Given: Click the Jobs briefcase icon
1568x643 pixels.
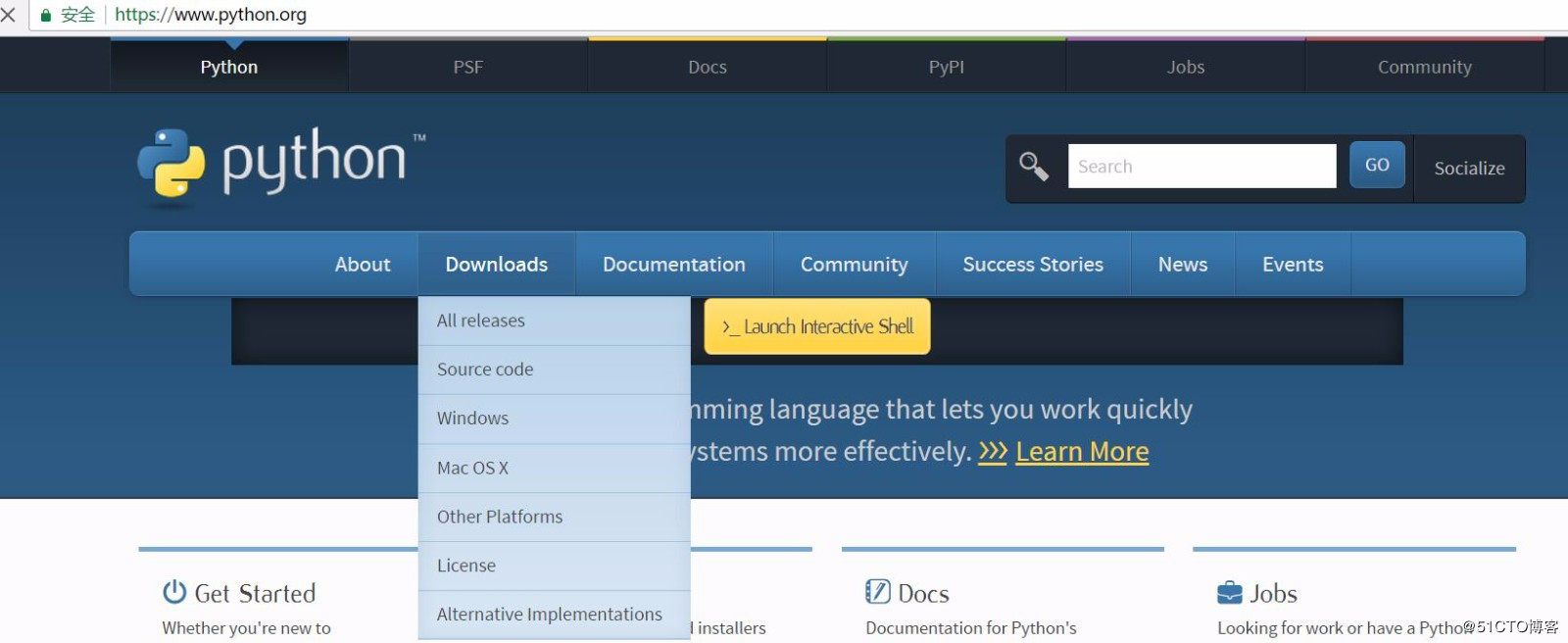Looking at the screenshot, I should click(1229, 593).
